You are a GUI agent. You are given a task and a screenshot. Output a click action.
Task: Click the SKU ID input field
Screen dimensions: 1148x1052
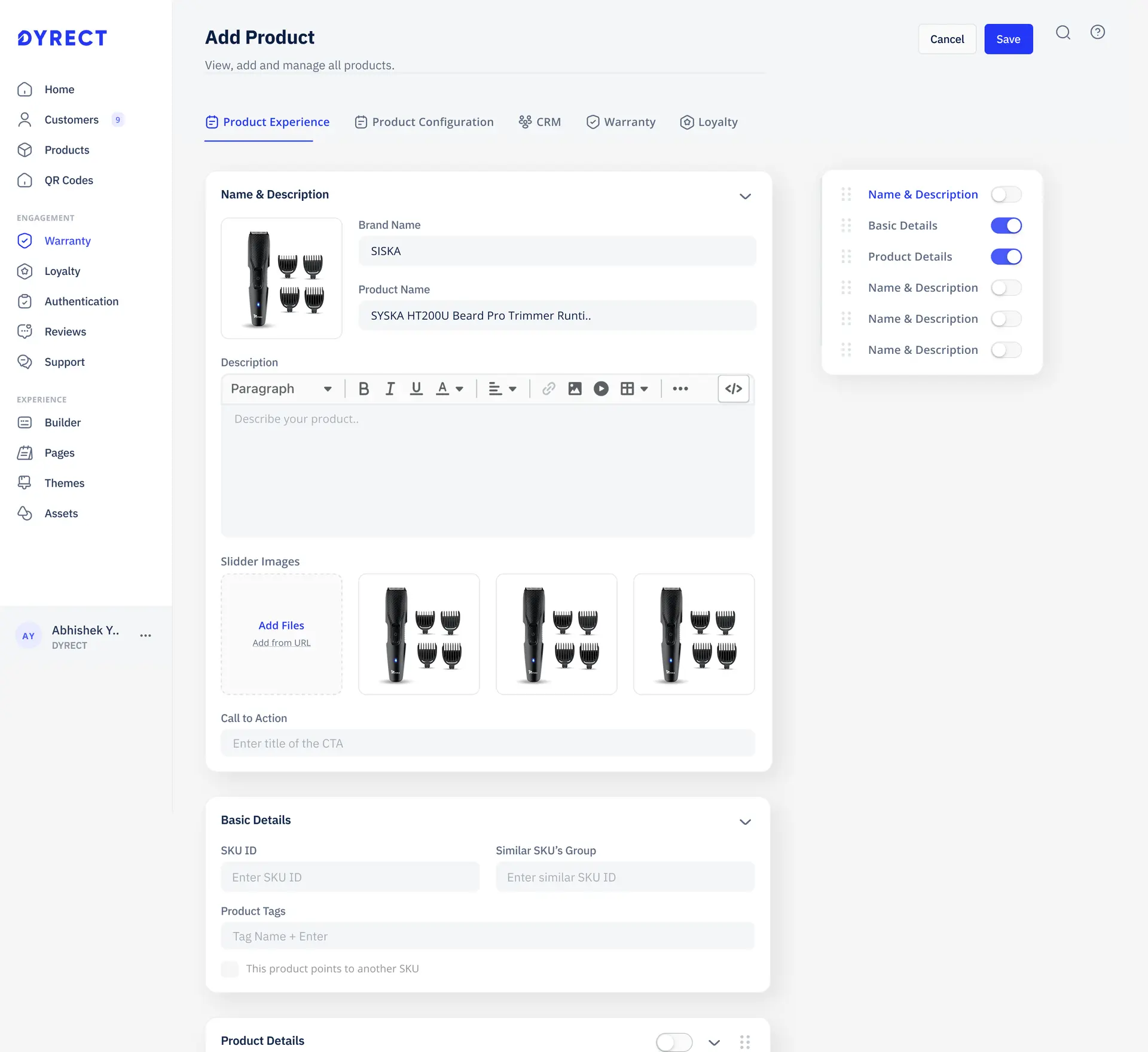pyautogui.click(x=350, y=877)
